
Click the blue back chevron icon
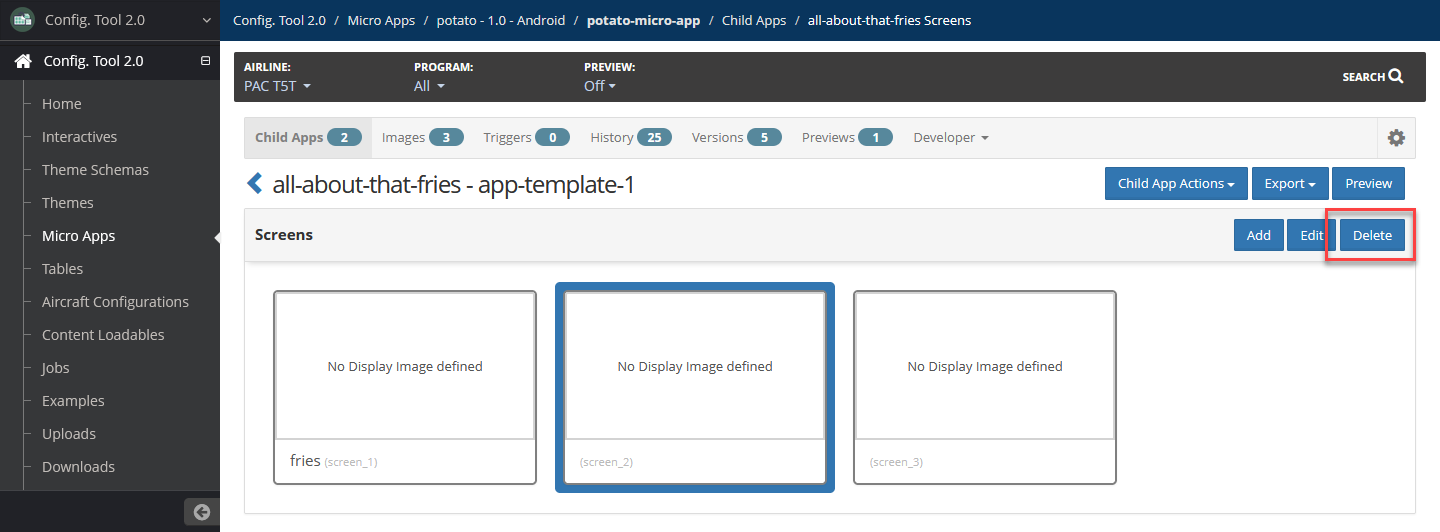(254, 183)
